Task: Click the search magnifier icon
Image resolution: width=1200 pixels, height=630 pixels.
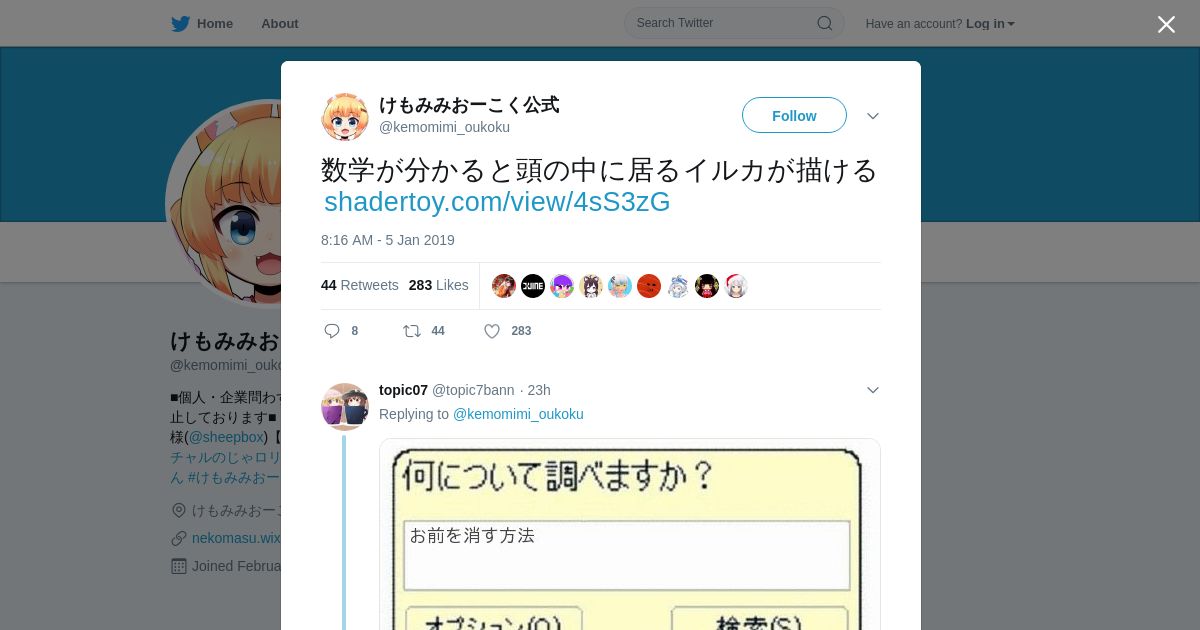Action: click(x=825, y=23)
